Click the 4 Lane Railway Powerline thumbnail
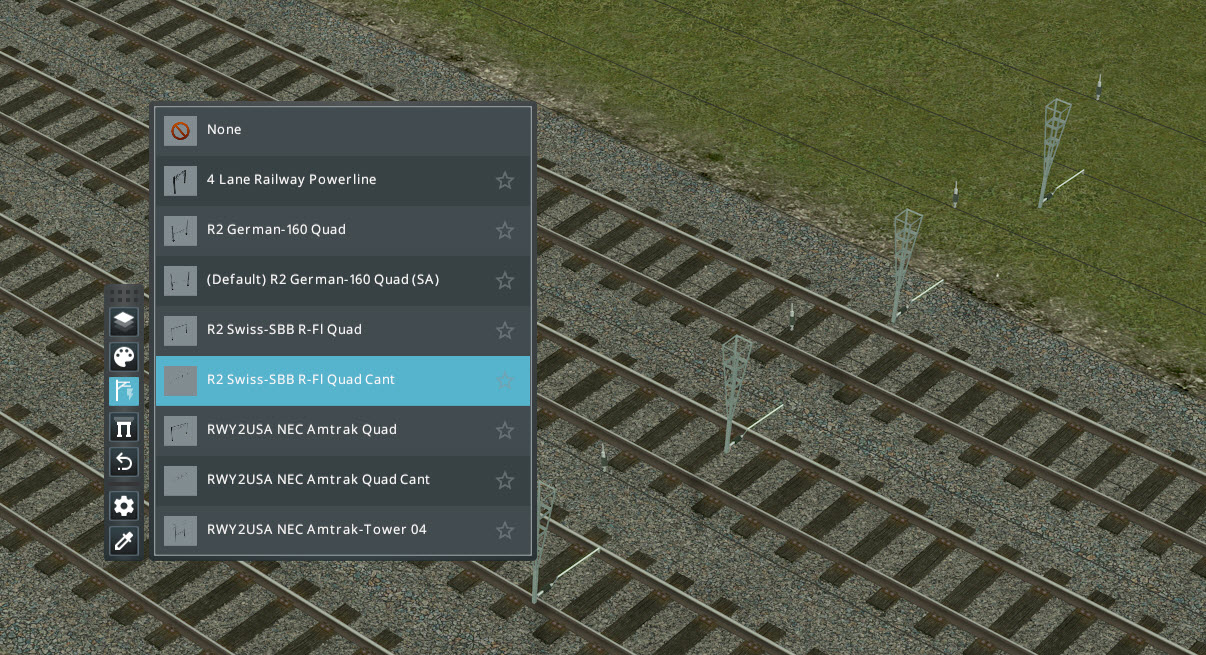 click(180, 180)
